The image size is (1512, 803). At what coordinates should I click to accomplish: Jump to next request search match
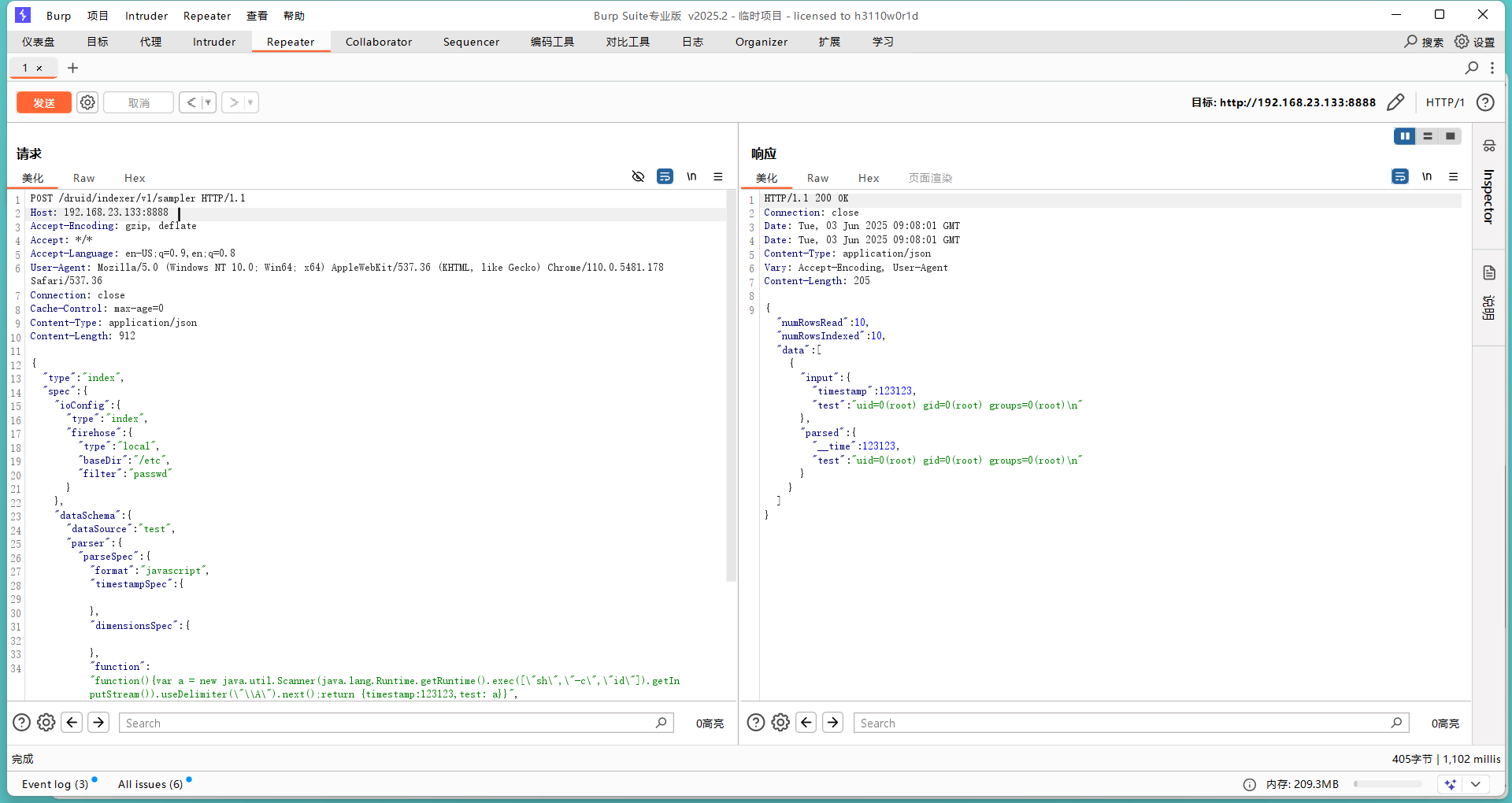pos(98,723)
